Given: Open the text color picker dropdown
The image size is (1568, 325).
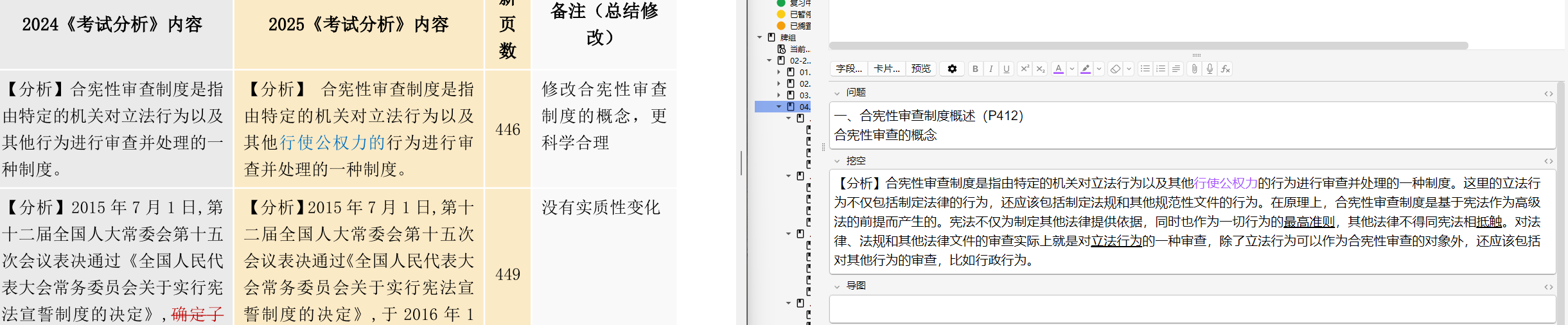Looking at the screenshot, I should click(x=1071, y=69).
